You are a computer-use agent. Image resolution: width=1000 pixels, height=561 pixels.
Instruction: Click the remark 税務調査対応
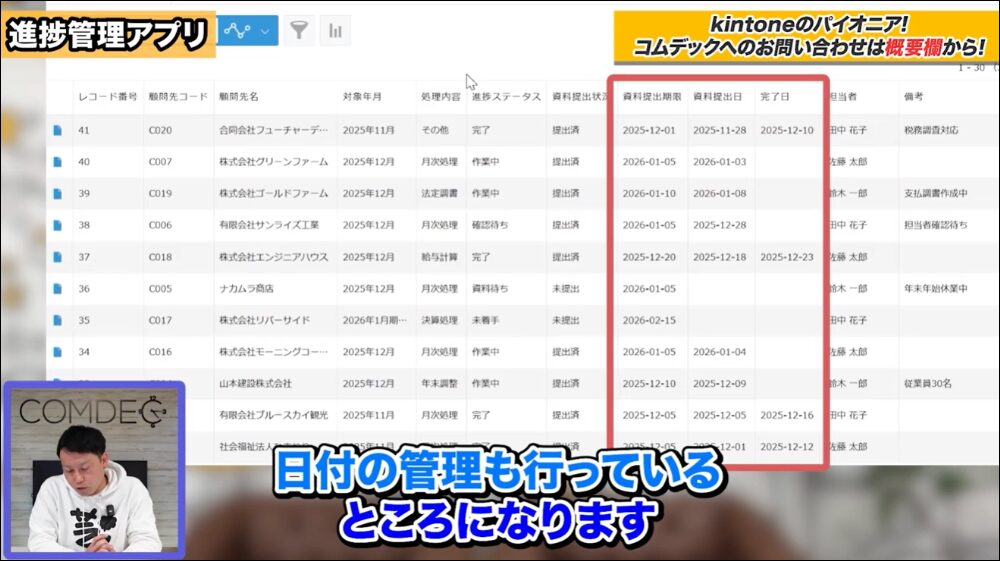pyautogui.click(x=931, y=130)
